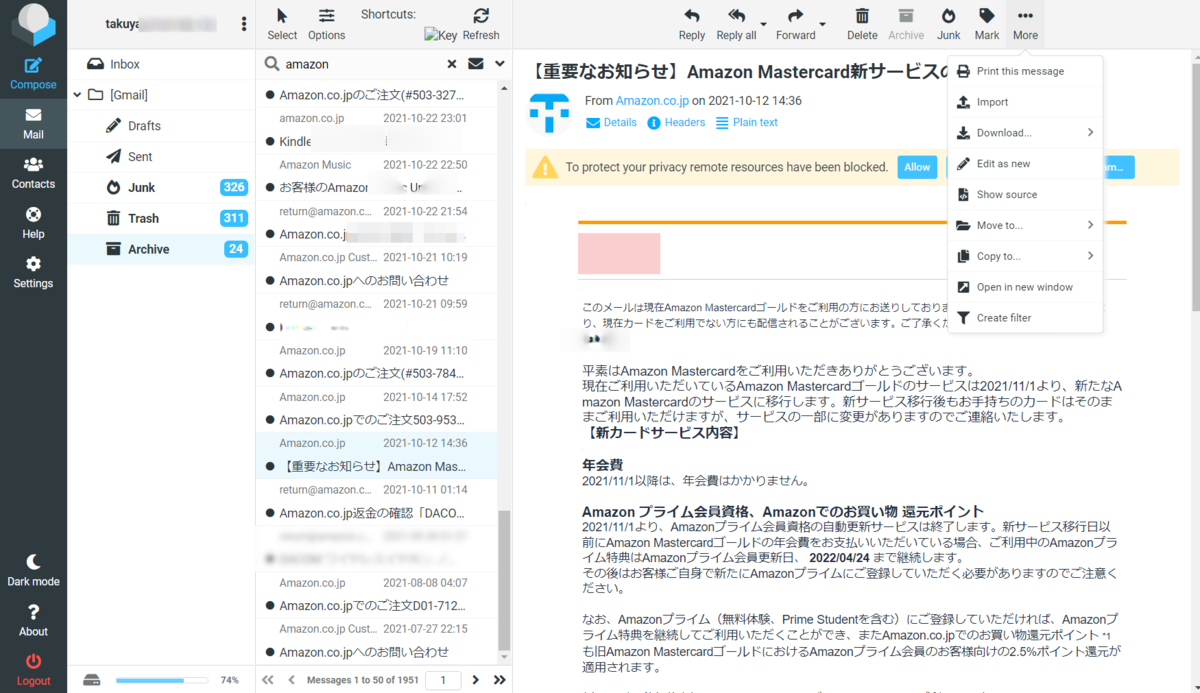1200x693 pixels.
Task: Toggle Dark mode
Action: [x=33, y=570]
